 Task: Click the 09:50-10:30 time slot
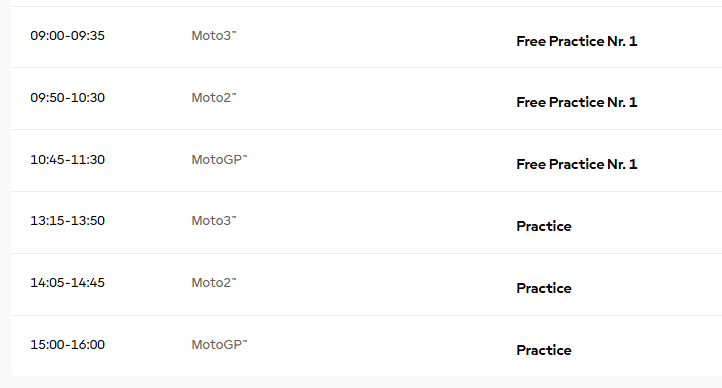(x=67, y=98)
